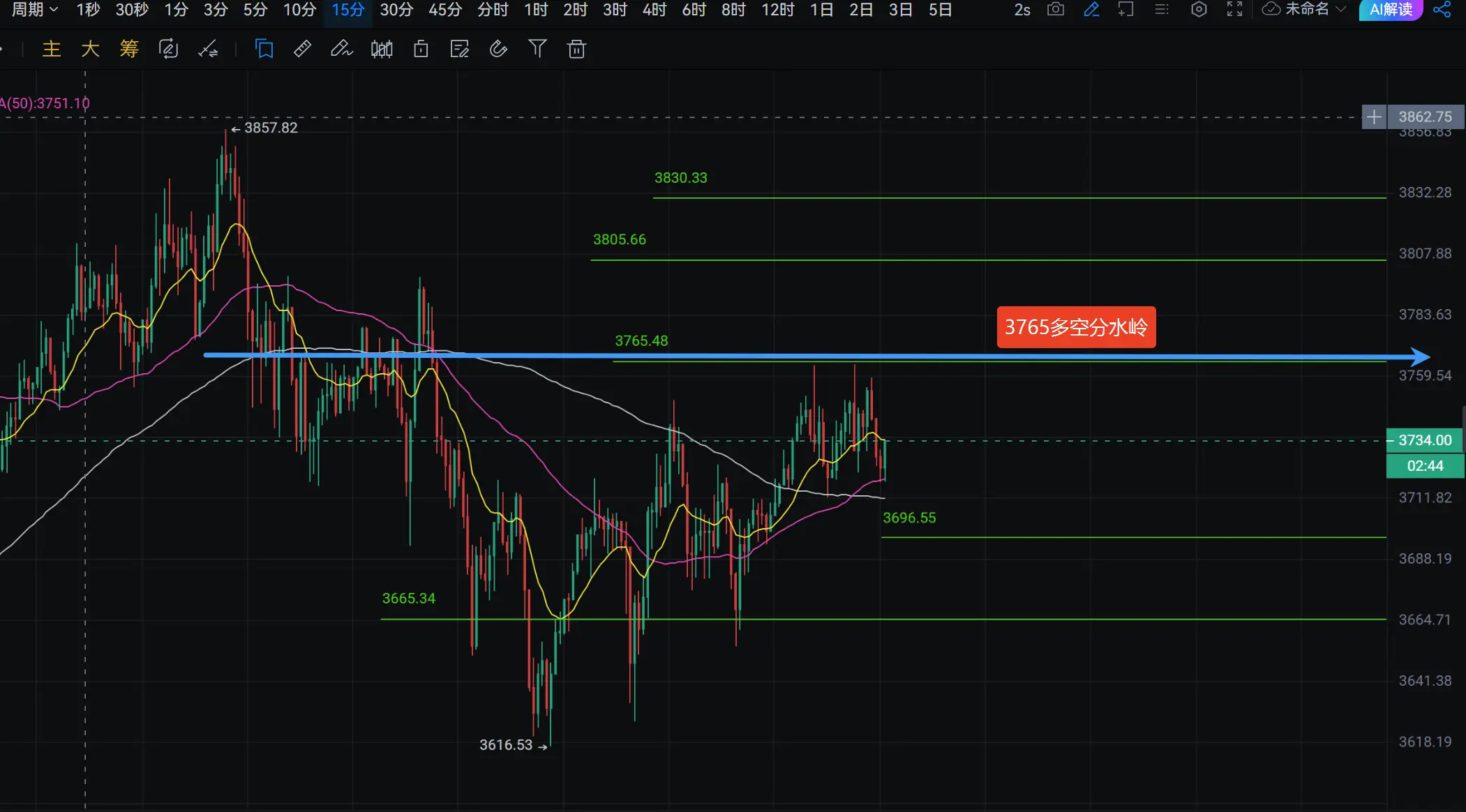Delete drawings with trash icon
The height and width of the screenshot is (812, 1466).
(x=576, y=49)
